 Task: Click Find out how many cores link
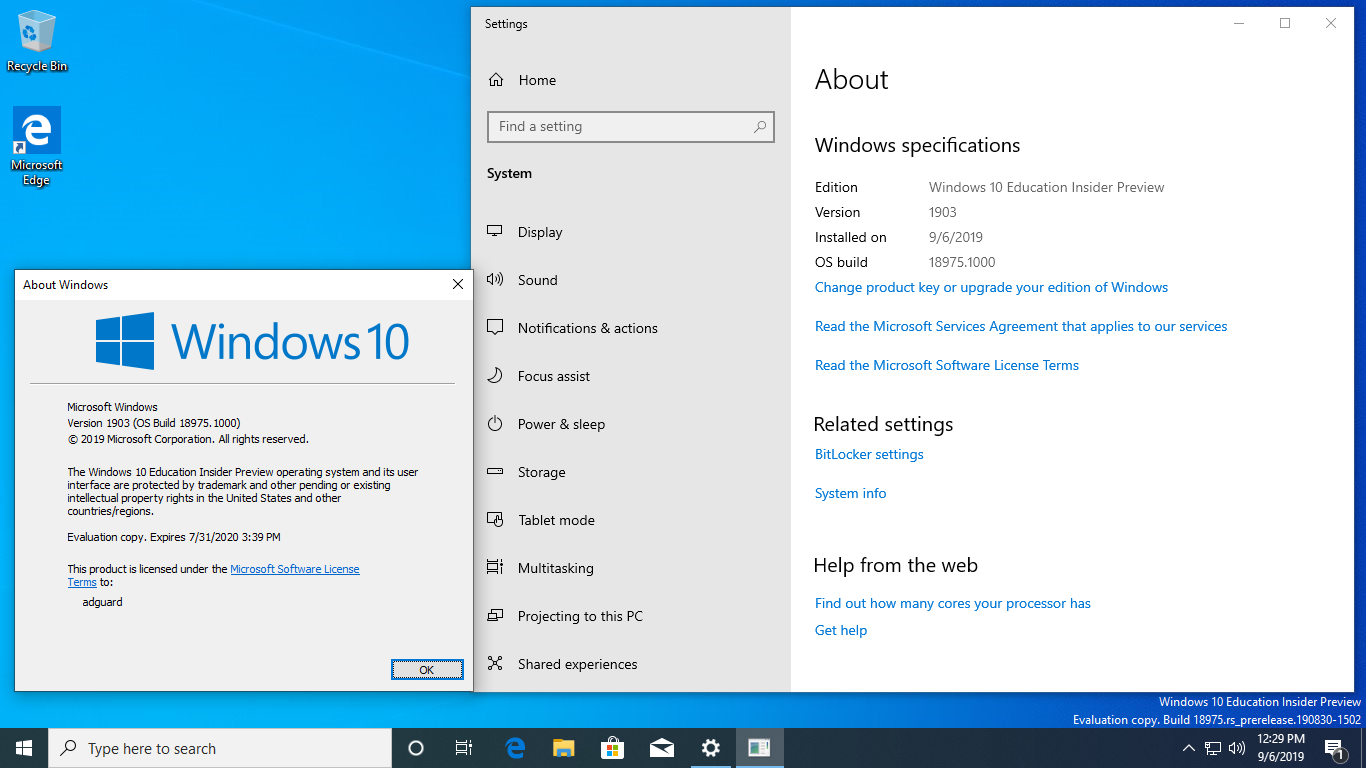pyautogui.click(x=953, y=603)
